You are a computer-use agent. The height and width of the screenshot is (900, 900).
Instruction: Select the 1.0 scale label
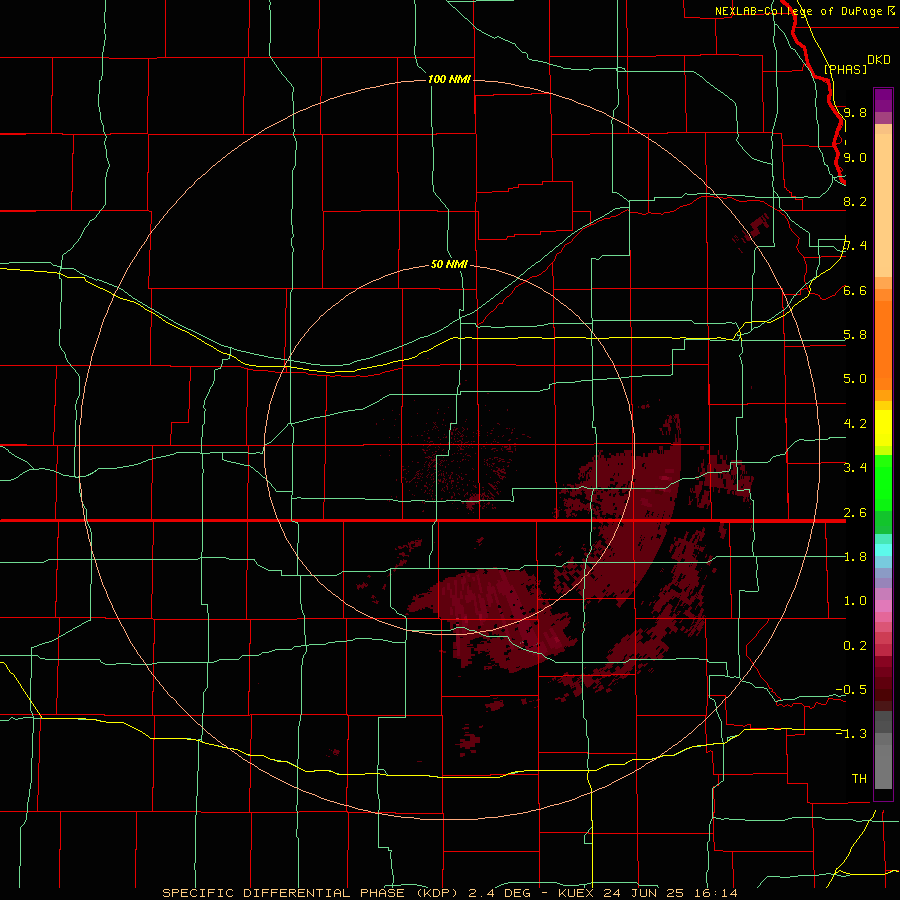point(855,601)
